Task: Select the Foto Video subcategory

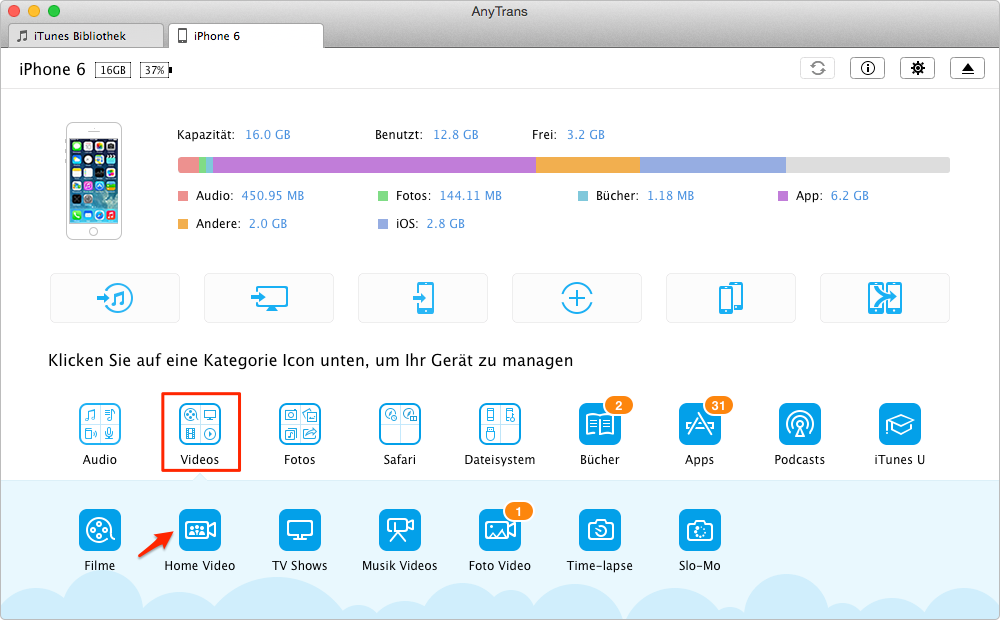Action: [x=500, y=530]
